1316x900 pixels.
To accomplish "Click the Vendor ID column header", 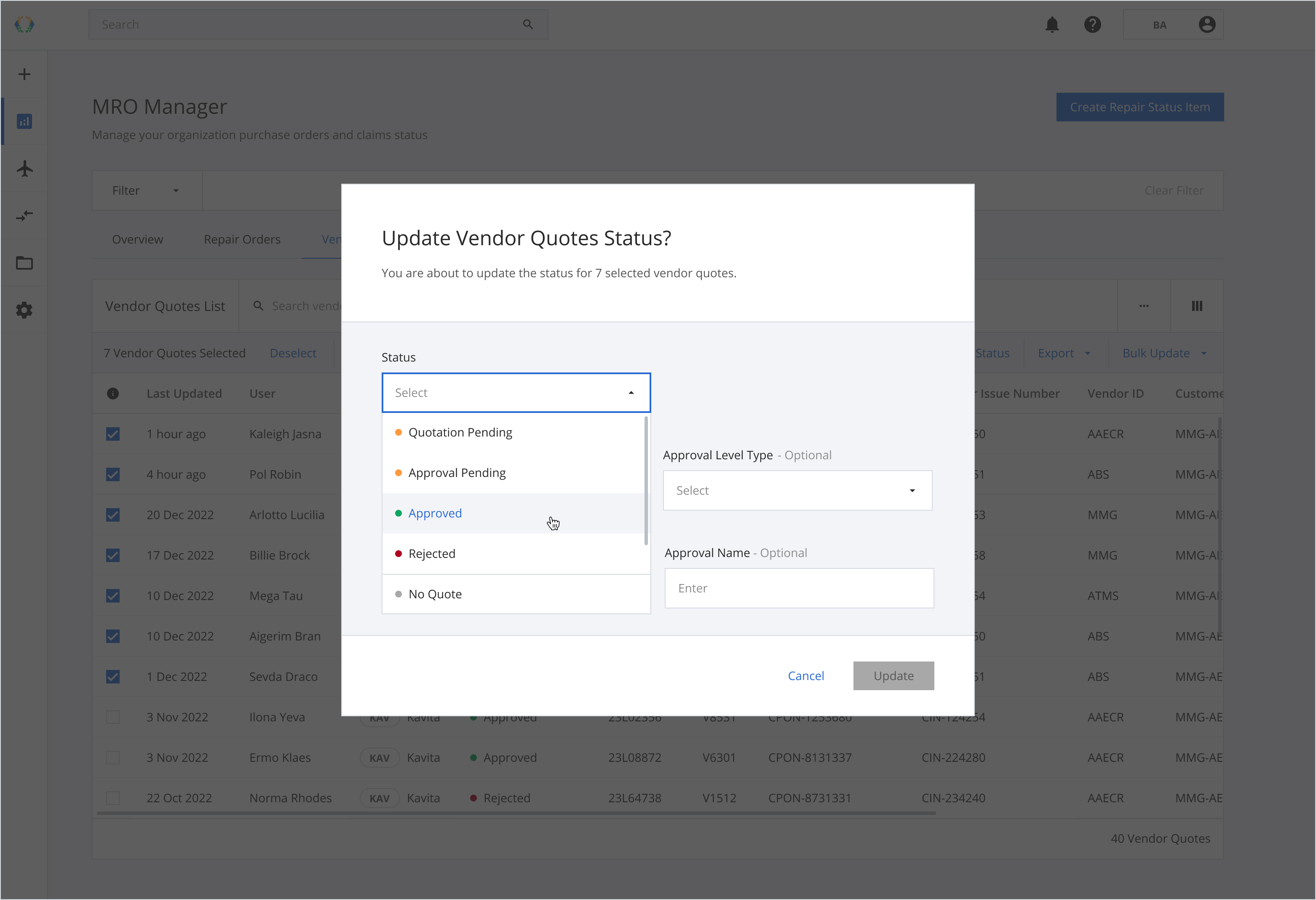I will pos(1115,394).
